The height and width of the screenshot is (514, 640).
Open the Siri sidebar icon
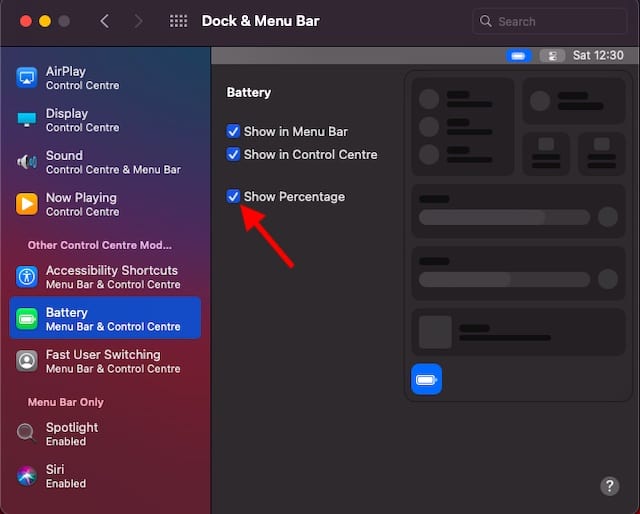pos(27,475)
